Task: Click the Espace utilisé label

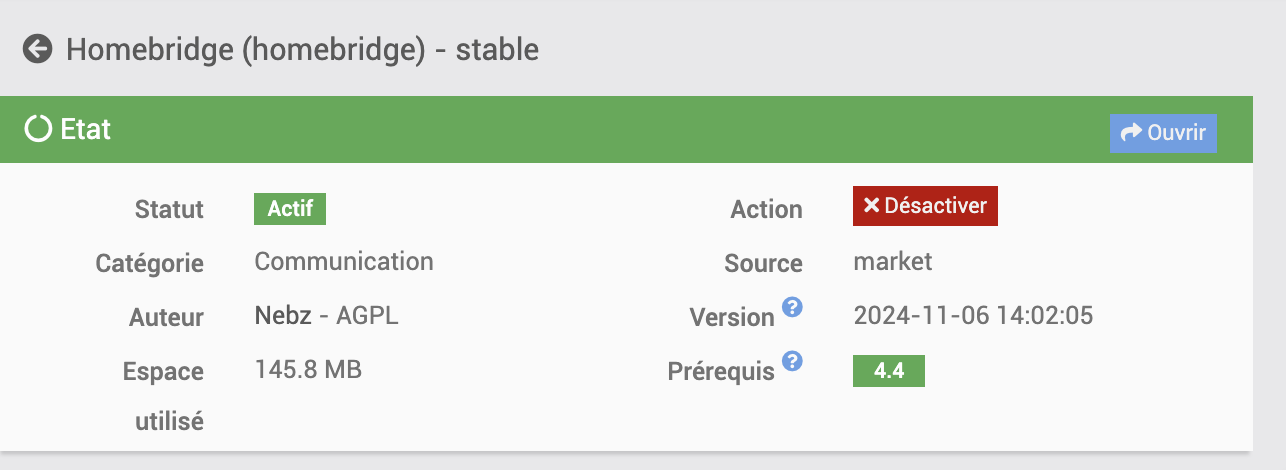Action: (163, 396)
